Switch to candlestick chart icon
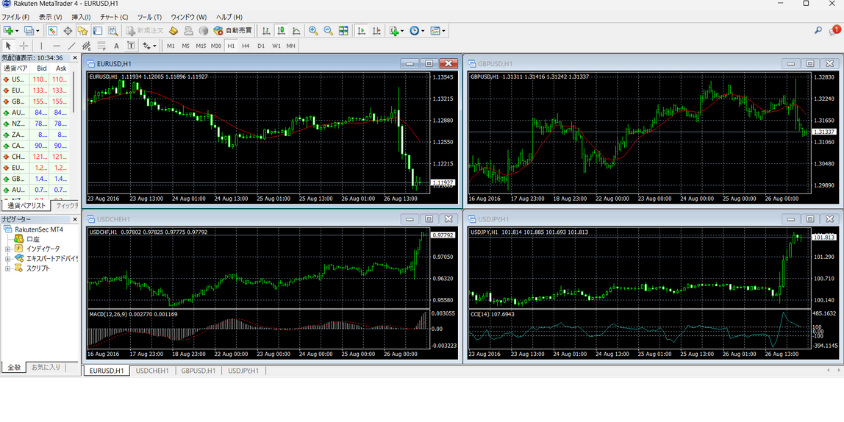844x422 pixels. pyautogui.click(x=281, y=31)
